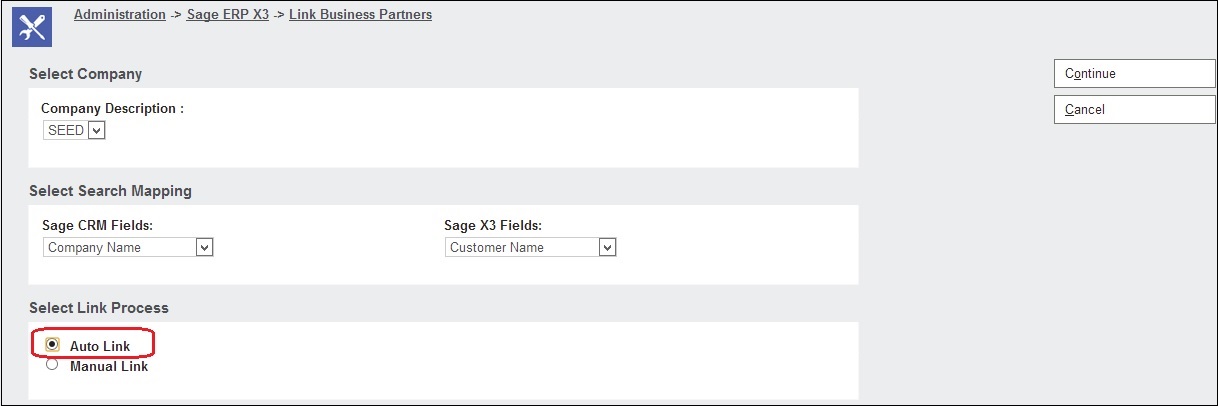Click the Manual Link label text
This screenshot has height=406, width=1218.
[109, 367]
